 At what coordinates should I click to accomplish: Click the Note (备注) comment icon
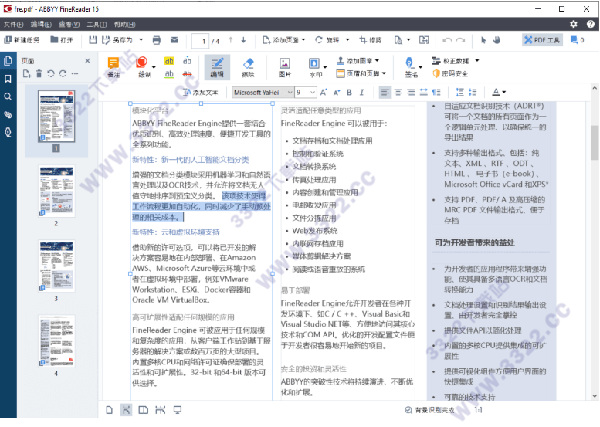pos(113,63)
